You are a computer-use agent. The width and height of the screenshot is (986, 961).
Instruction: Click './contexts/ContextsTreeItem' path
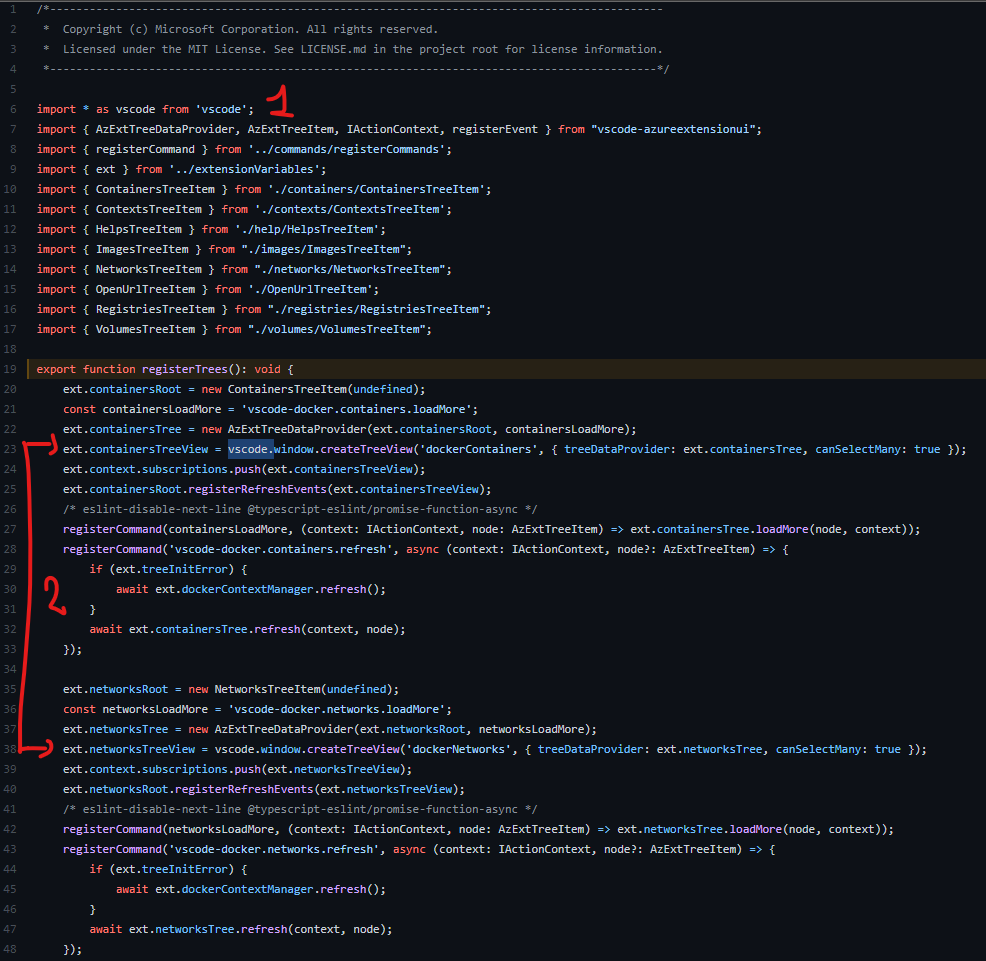coord(353,209)
